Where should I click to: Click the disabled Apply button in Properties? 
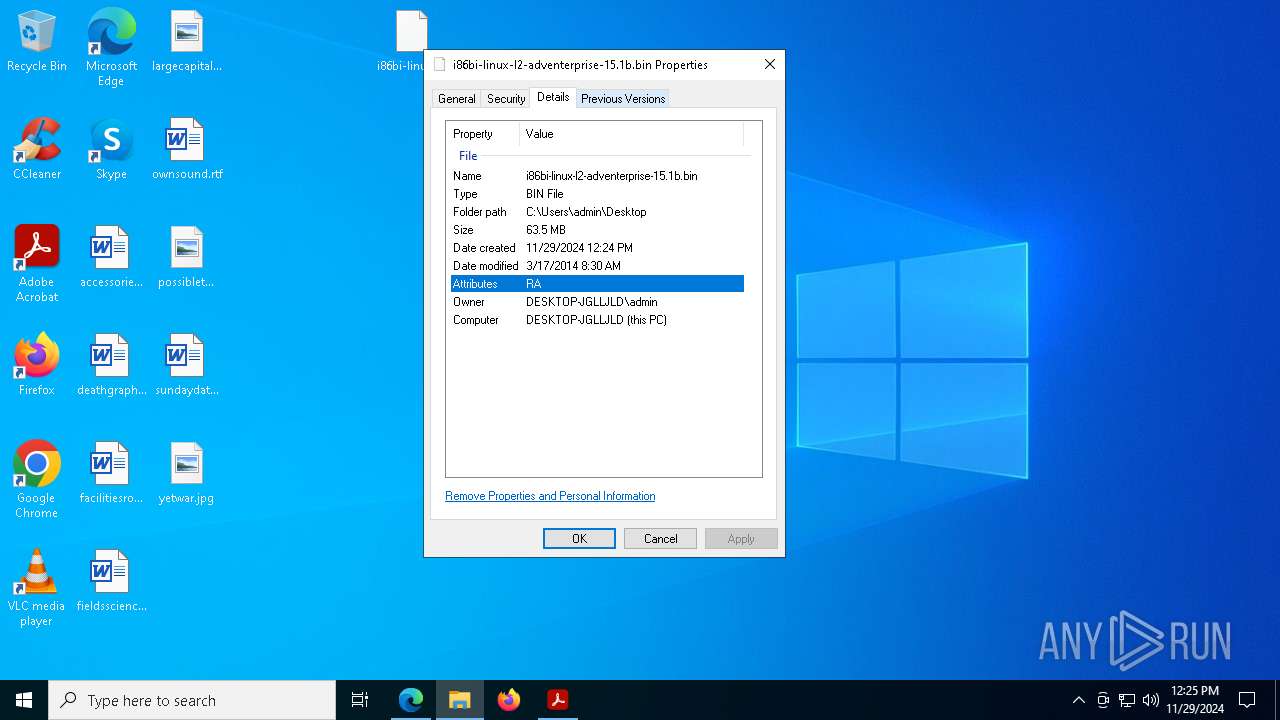click(x=741, y=538)
